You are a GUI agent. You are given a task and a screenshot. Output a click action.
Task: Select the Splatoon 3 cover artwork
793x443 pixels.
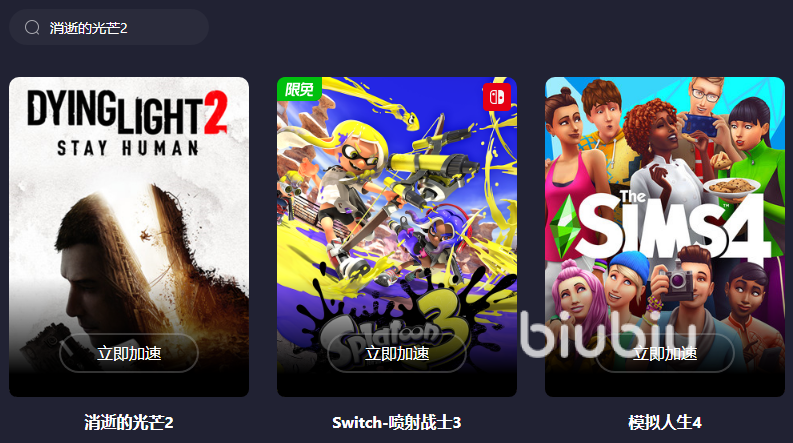click(397, 237)
